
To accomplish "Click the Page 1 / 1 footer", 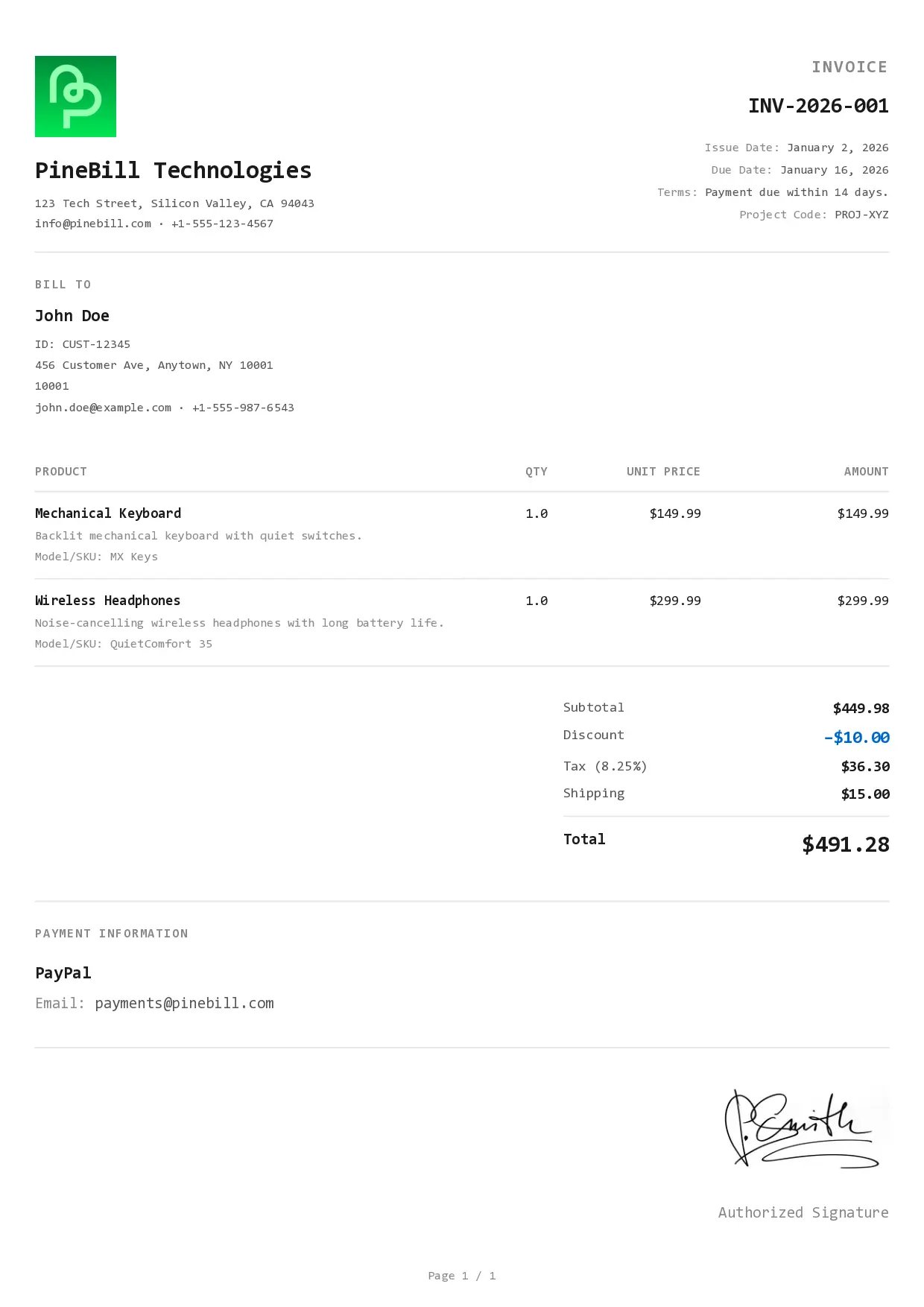I will click(x=461, y=1276).
